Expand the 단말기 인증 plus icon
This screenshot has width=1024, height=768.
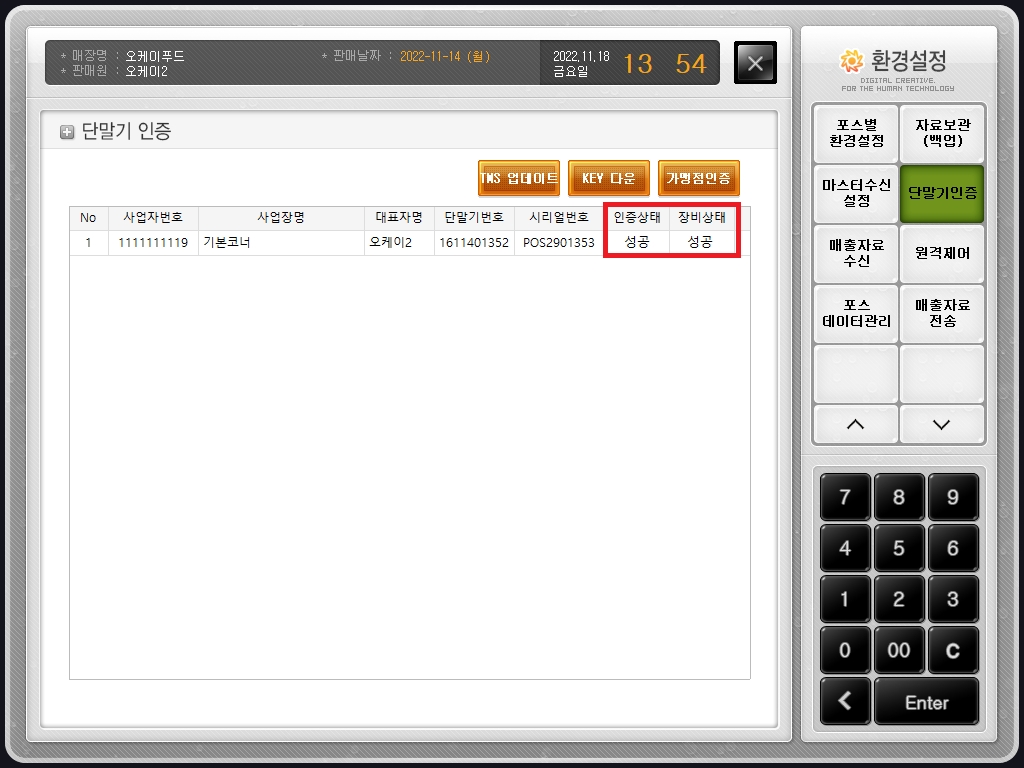tap(67, 132)
